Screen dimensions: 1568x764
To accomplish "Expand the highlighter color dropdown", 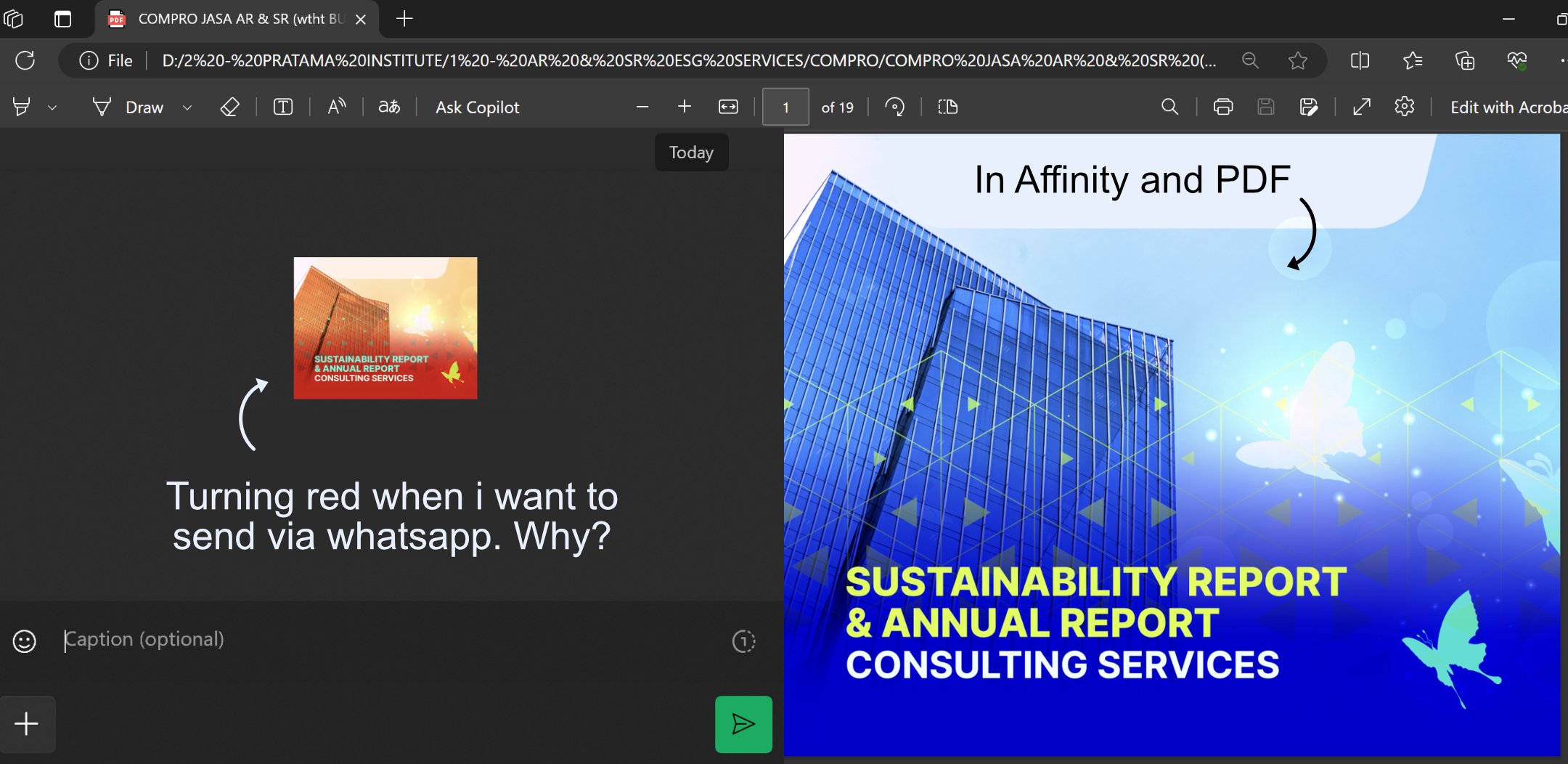I will (x=52, y=107).
